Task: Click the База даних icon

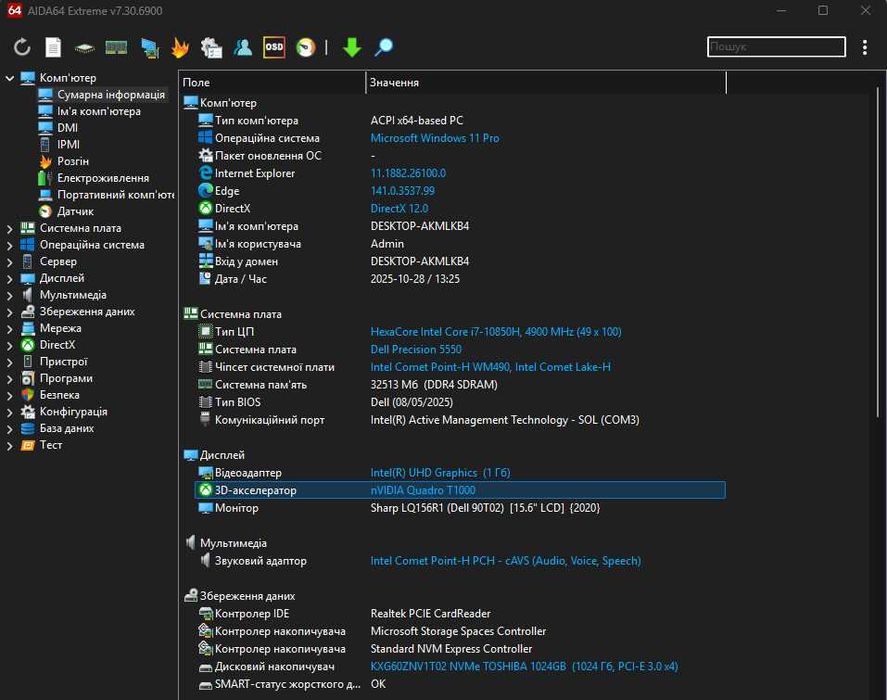Action: tap(28, 428)
